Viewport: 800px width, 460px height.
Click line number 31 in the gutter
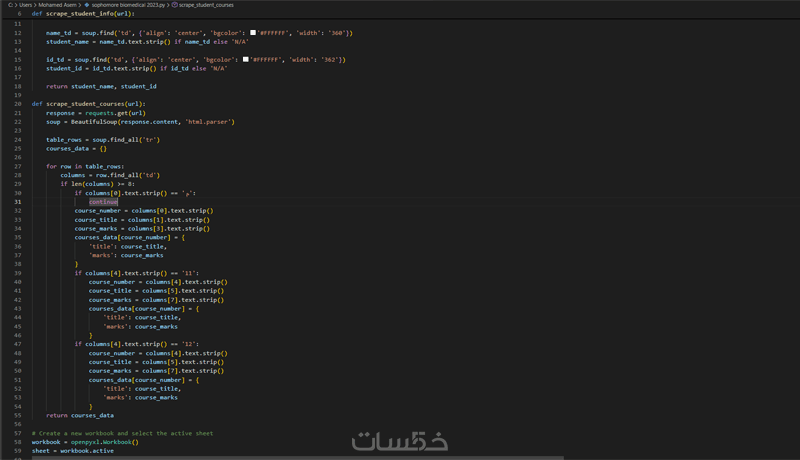coord(18,202)
